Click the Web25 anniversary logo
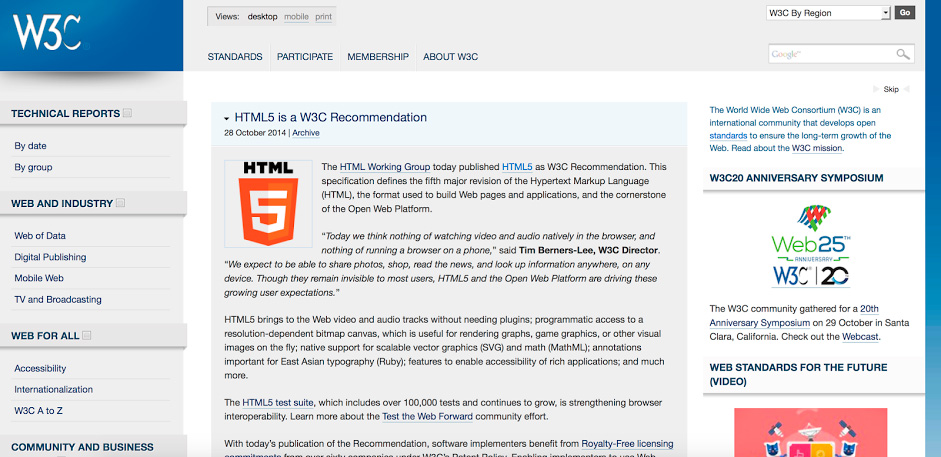Image resolution: width=941 pixels, height=457 pixels. pos(810,246)
